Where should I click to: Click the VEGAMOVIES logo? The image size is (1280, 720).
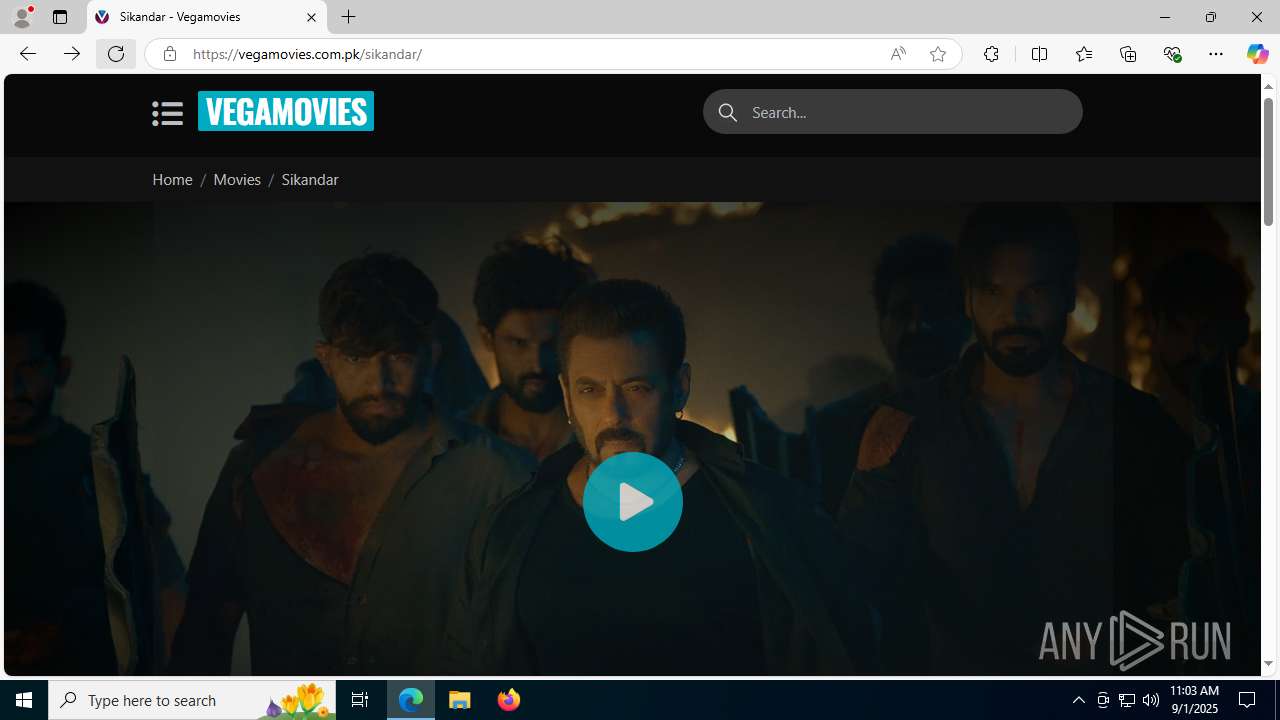pyautogui.click(x=286, y=111)
